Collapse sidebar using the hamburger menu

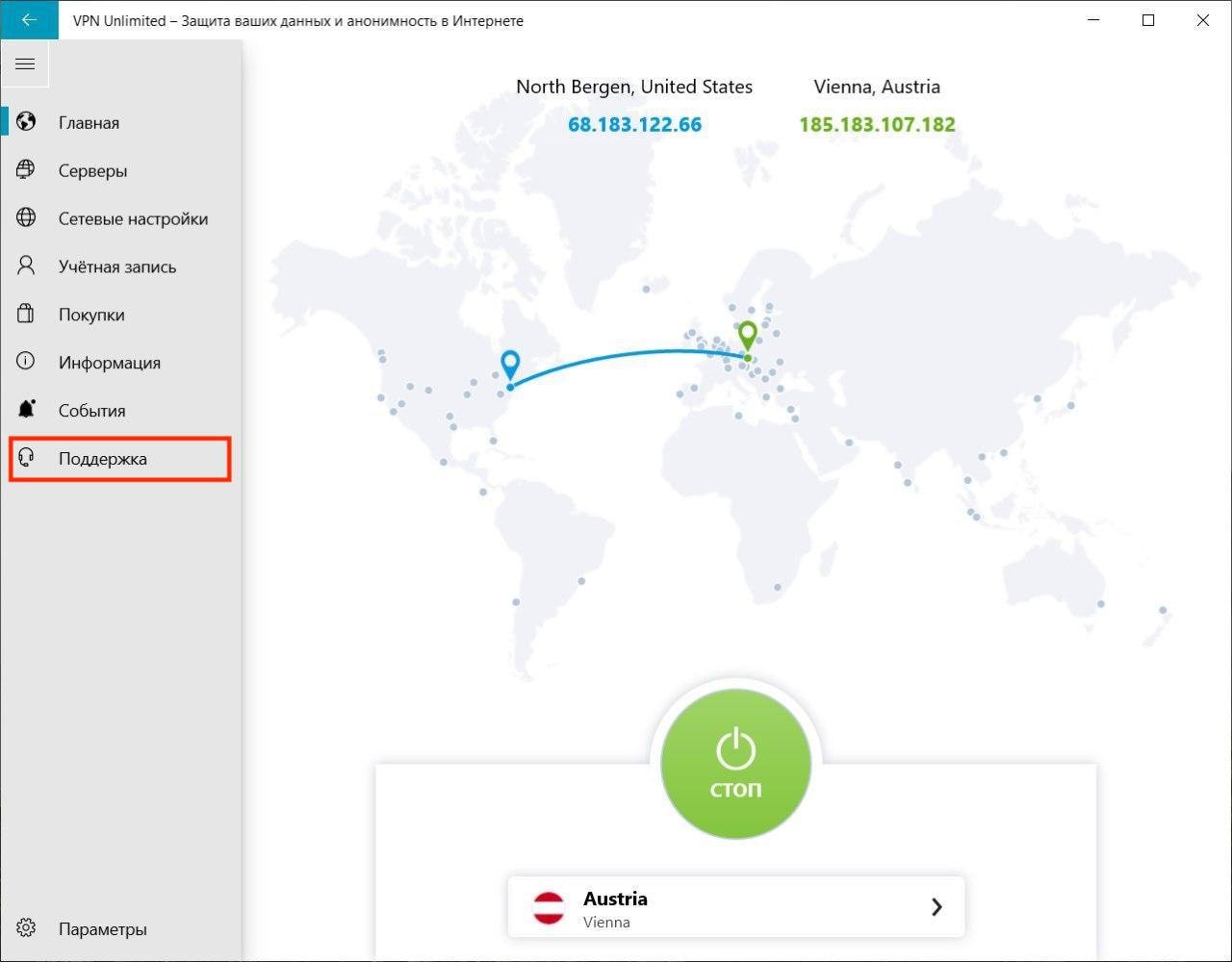[x=25, y=64]
